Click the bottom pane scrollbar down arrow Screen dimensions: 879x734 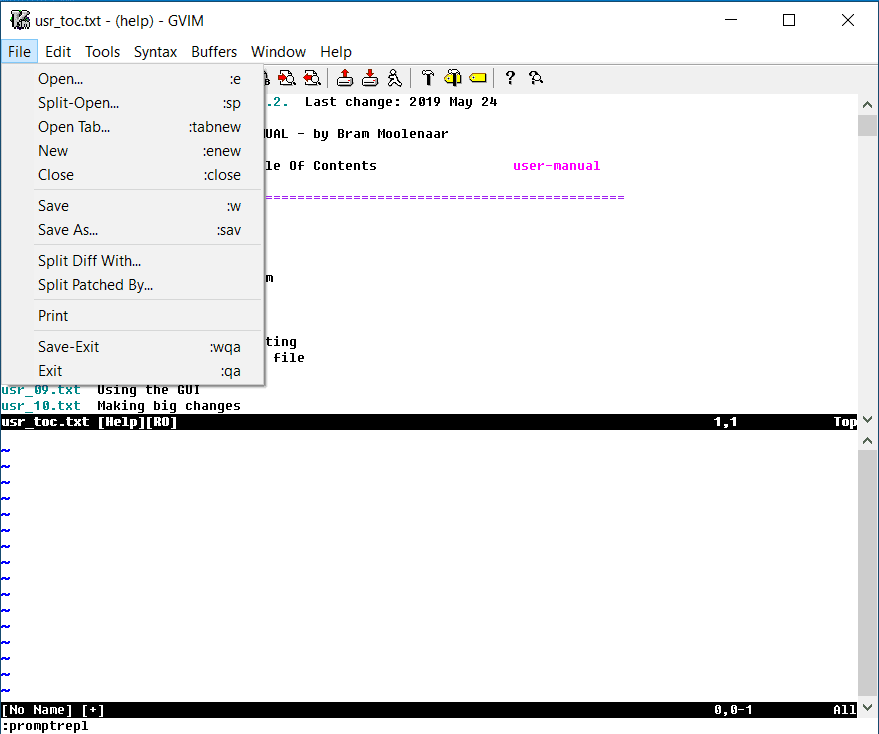click(867, 707)
